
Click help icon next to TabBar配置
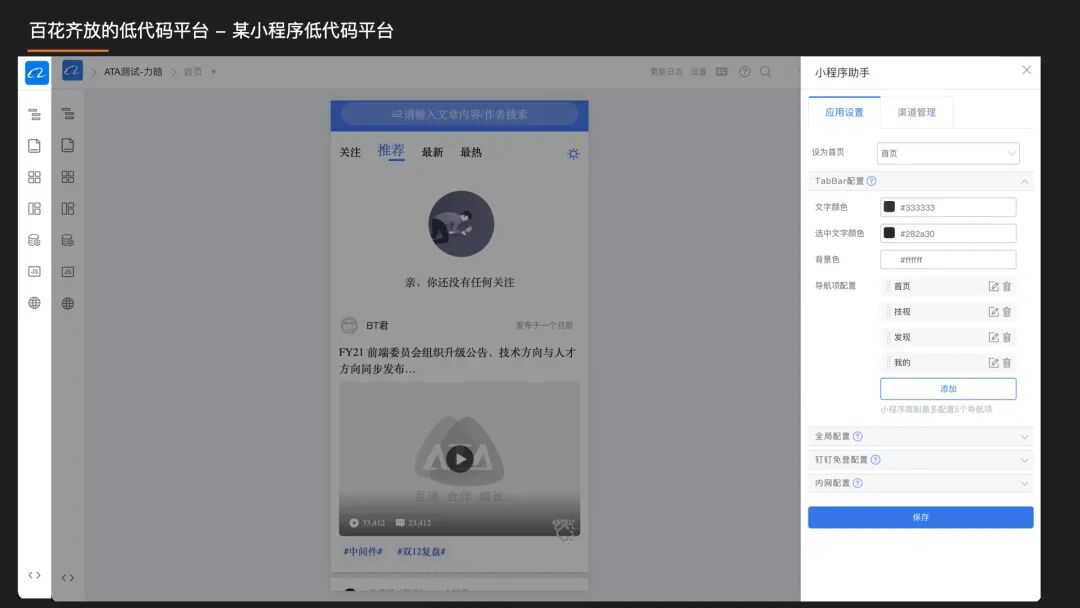[871, 181]
